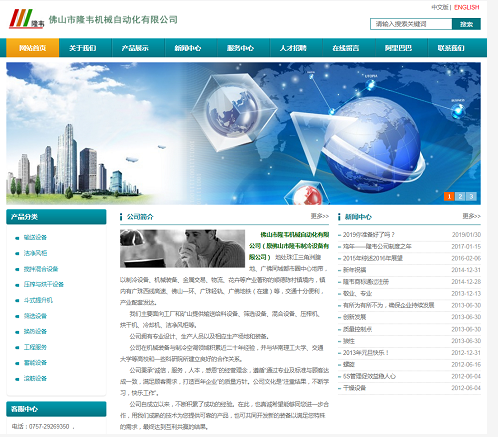Screen dimensions: 498x437
Task: Click the 隆韦 company logo
Action: (x=26, y=19)
